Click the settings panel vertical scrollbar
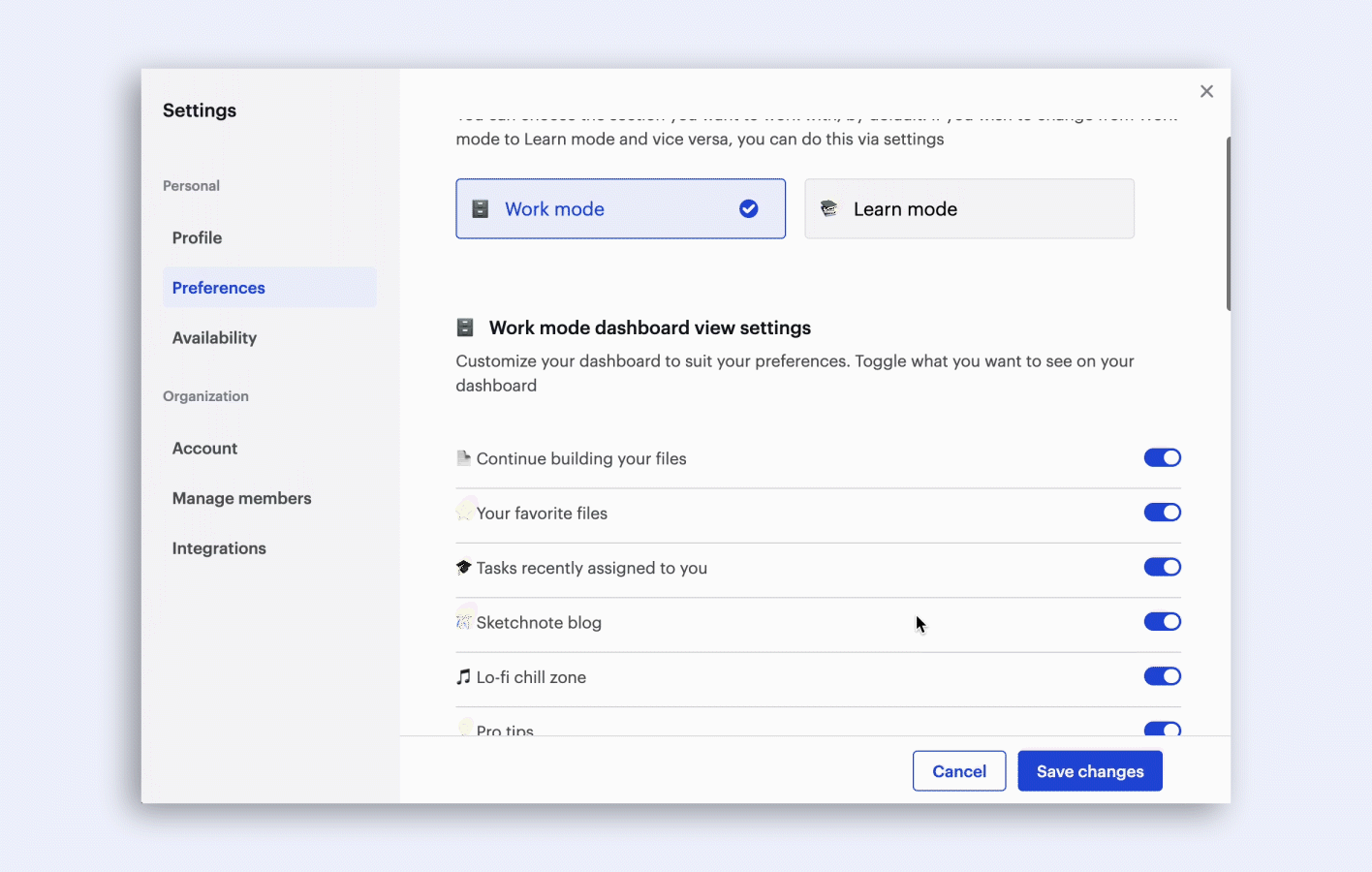 click(1228, 225)
